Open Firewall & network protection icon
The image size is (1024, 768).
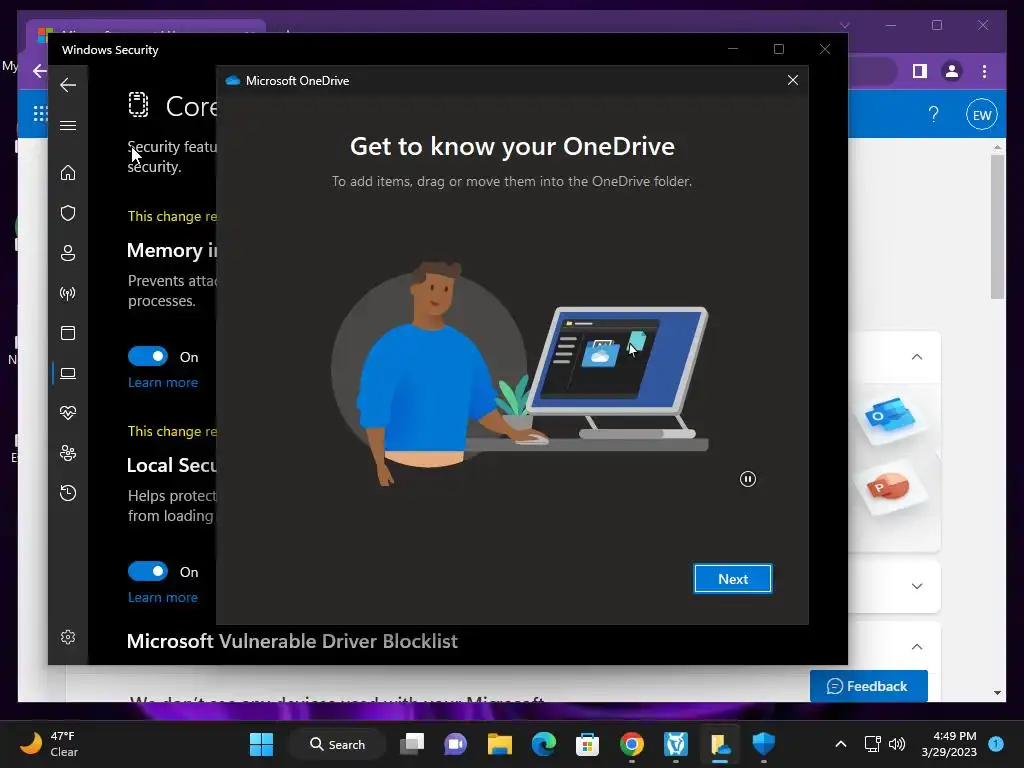click(x=68, y=293)
